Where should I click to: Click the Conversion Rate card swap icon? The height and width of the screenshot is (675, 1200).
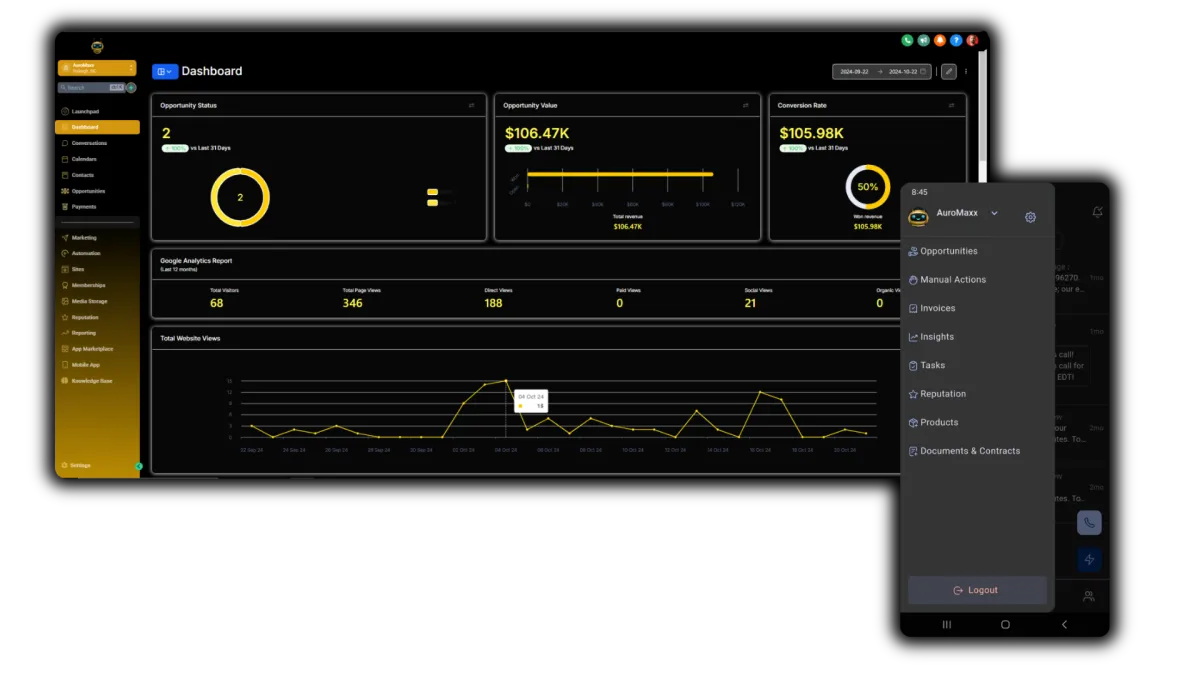[x=951, y=105]
